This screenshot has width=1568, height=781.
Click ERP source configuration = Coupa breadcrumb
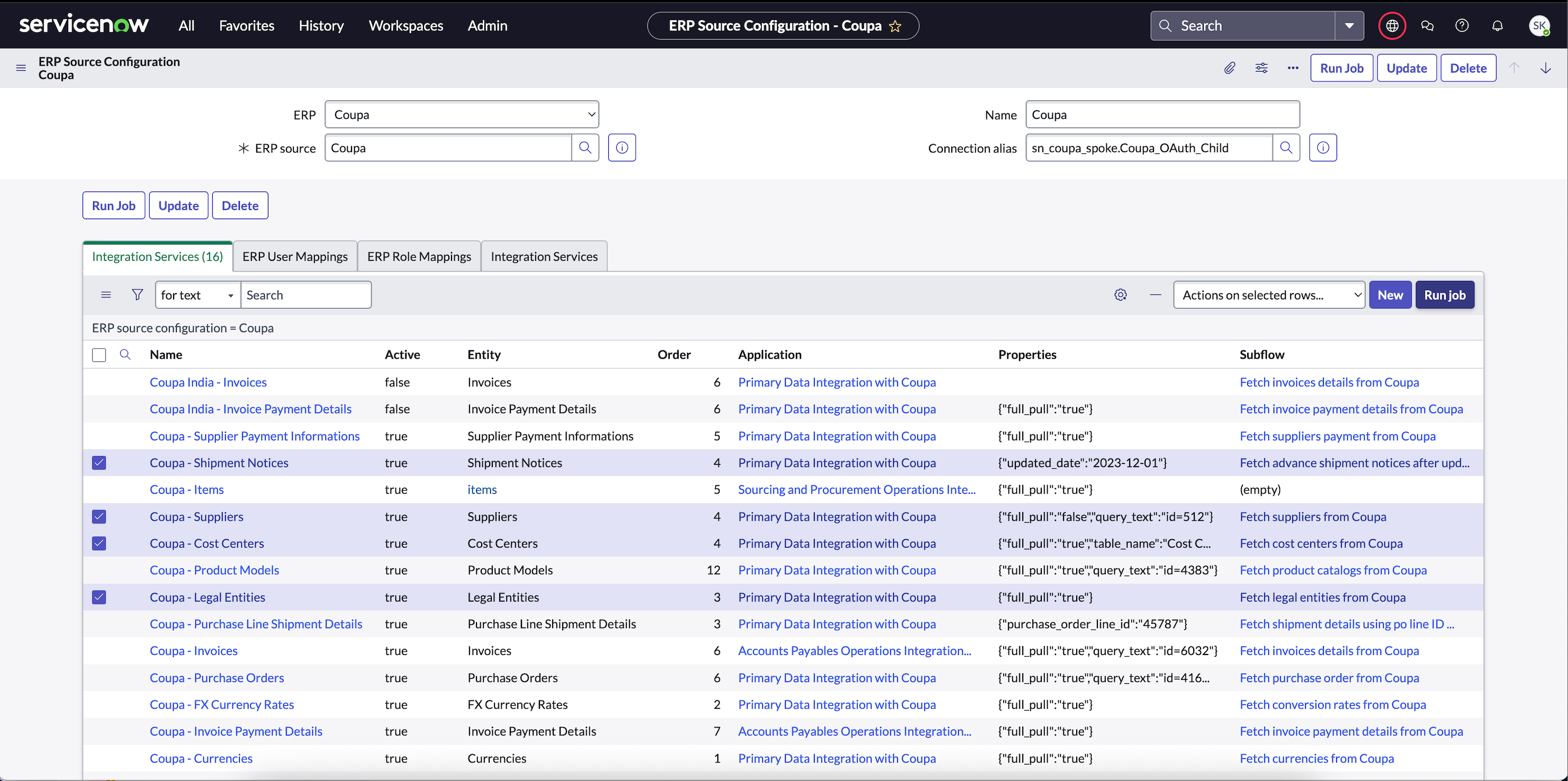click(183, 328)
